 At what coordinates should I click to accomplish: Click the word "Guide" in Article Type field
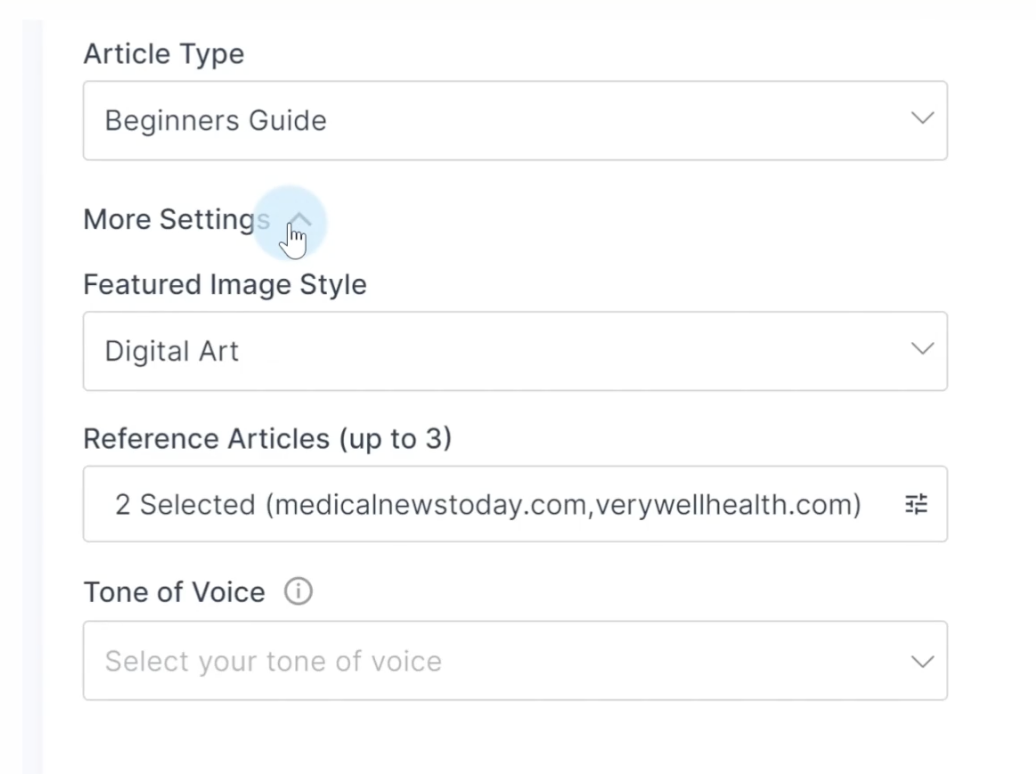[288, 121]
